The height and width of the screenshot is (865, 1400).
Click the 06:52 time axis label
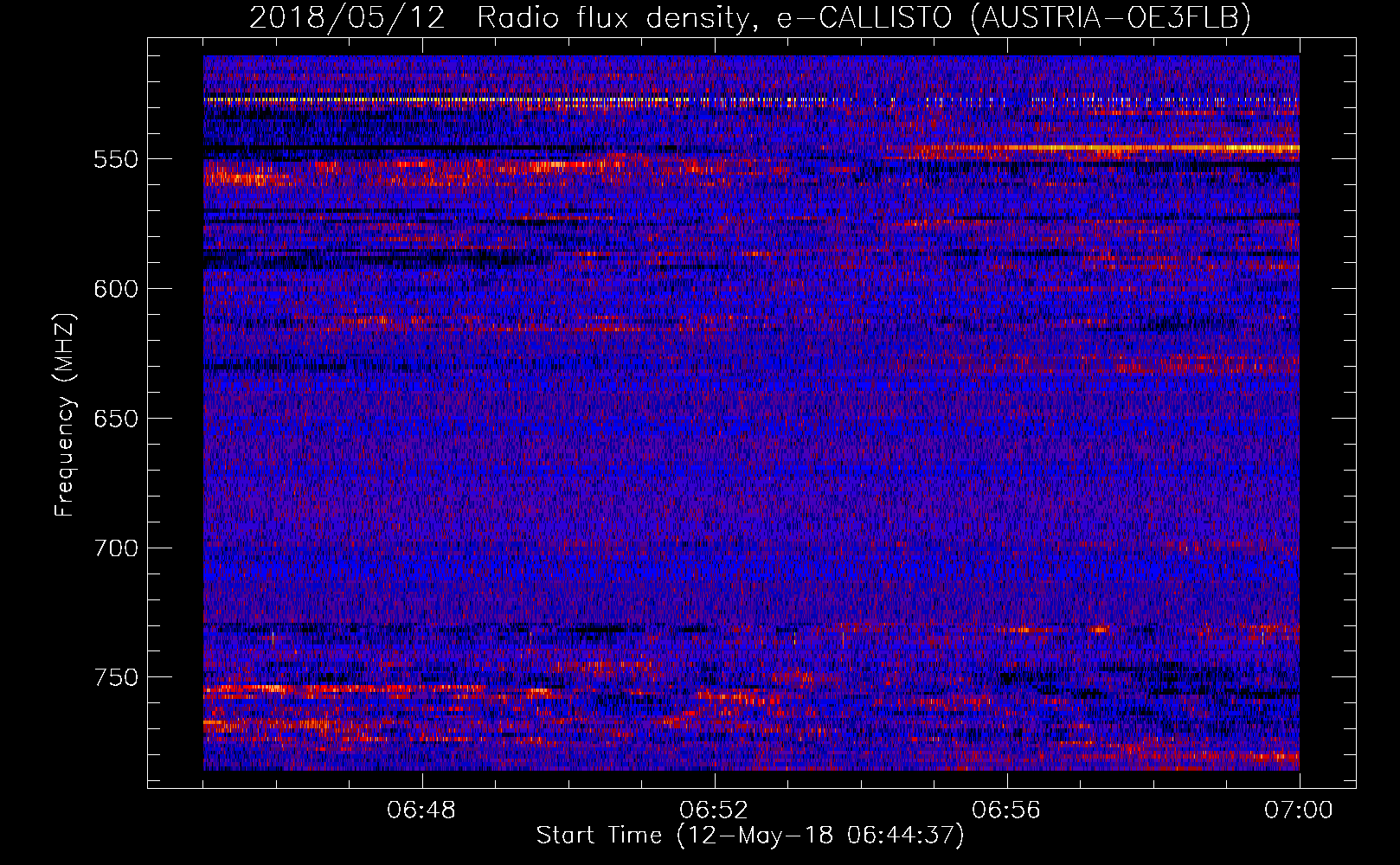pyautogui.click(x=714, y=811)
